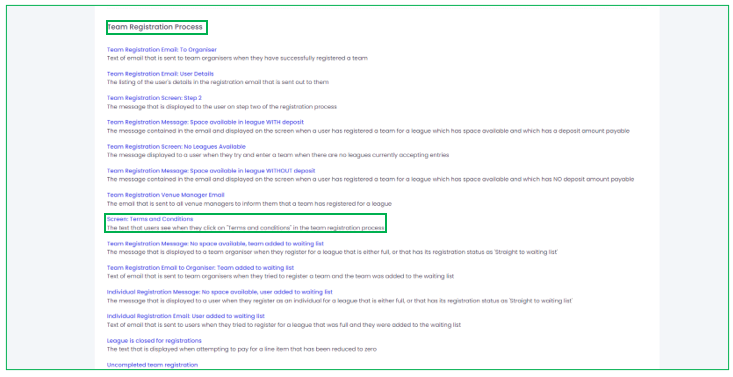Click description 'displayed to a team organiser when they register'
733x377 pixels.
(x=332, y=252)
